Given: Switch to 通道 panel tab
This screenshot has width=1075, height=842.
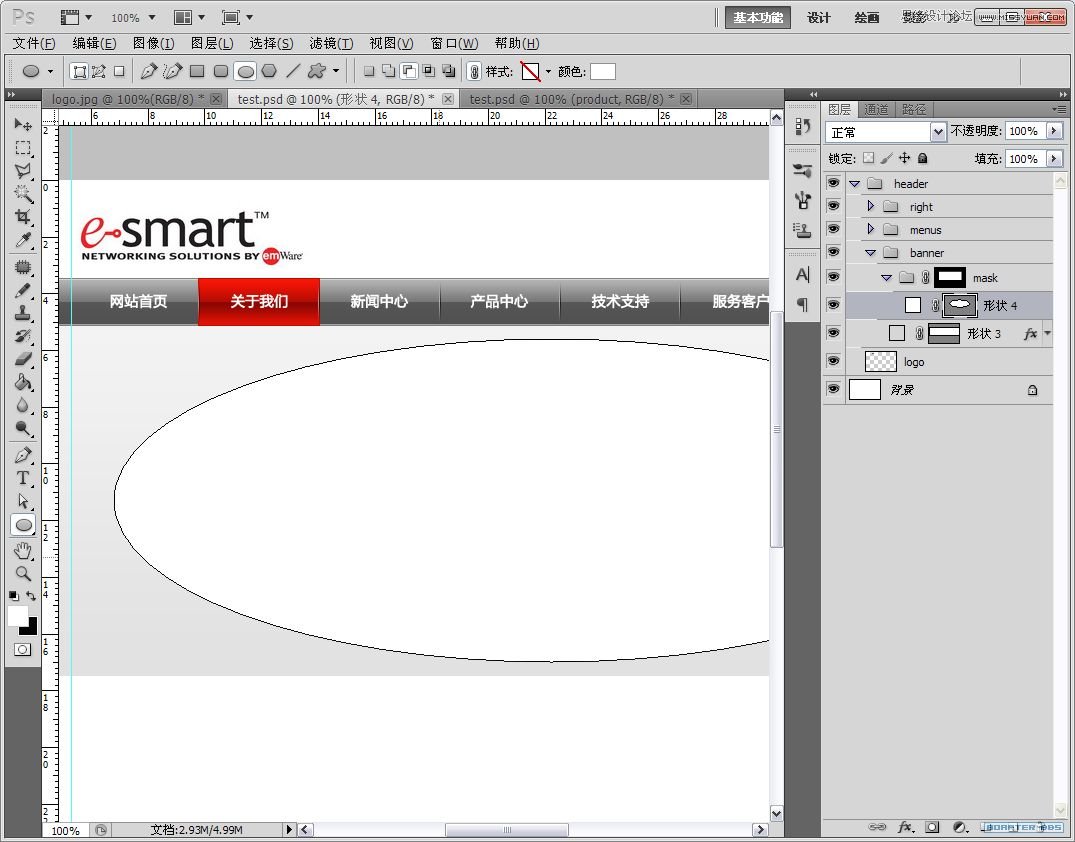Looking at the screenshot, I should click(x=875, y=110).
